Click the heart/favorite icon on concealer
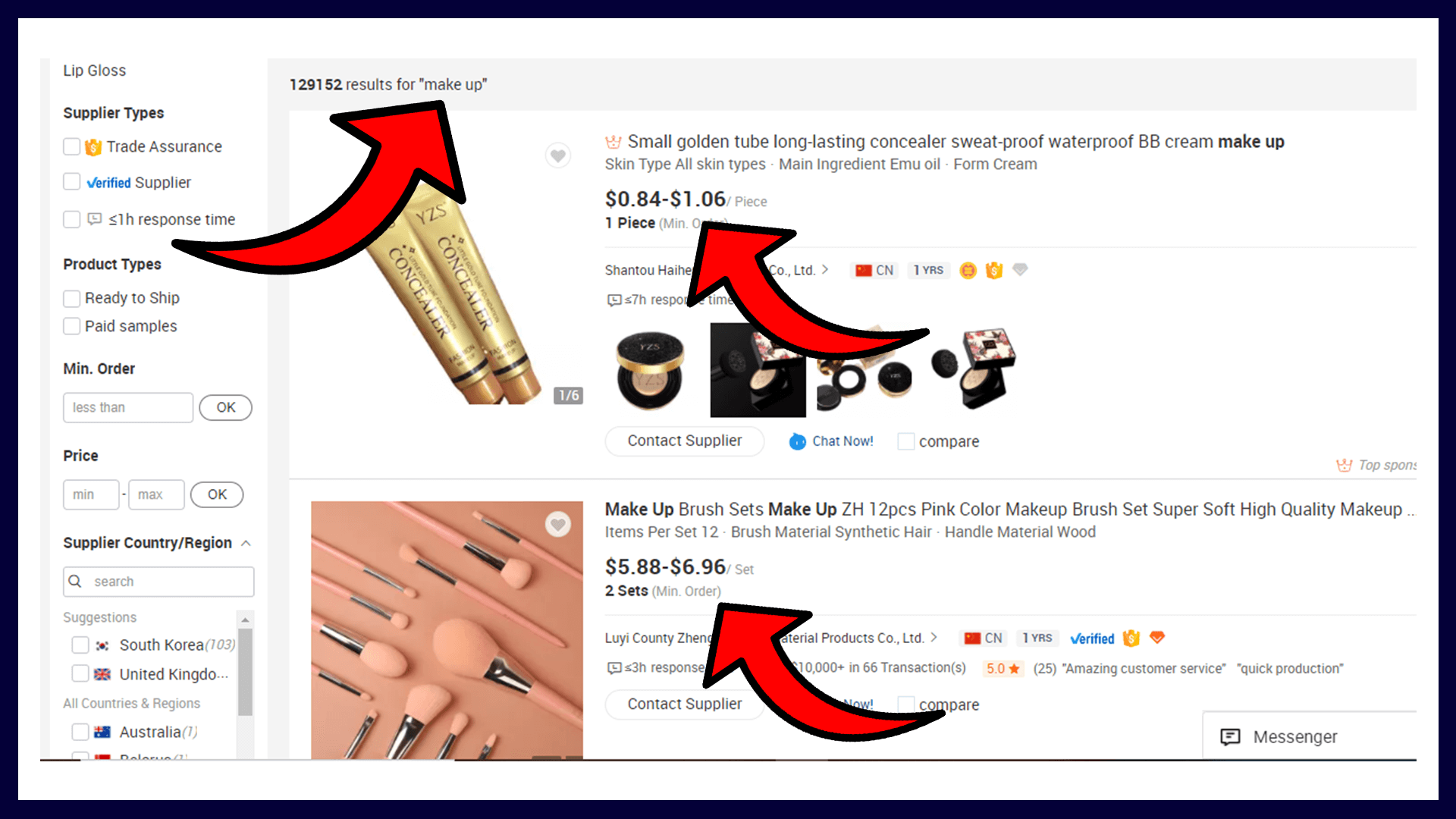Image resolution: width=1456 pixels, height=819 pixels. click(x=557, y=155)
